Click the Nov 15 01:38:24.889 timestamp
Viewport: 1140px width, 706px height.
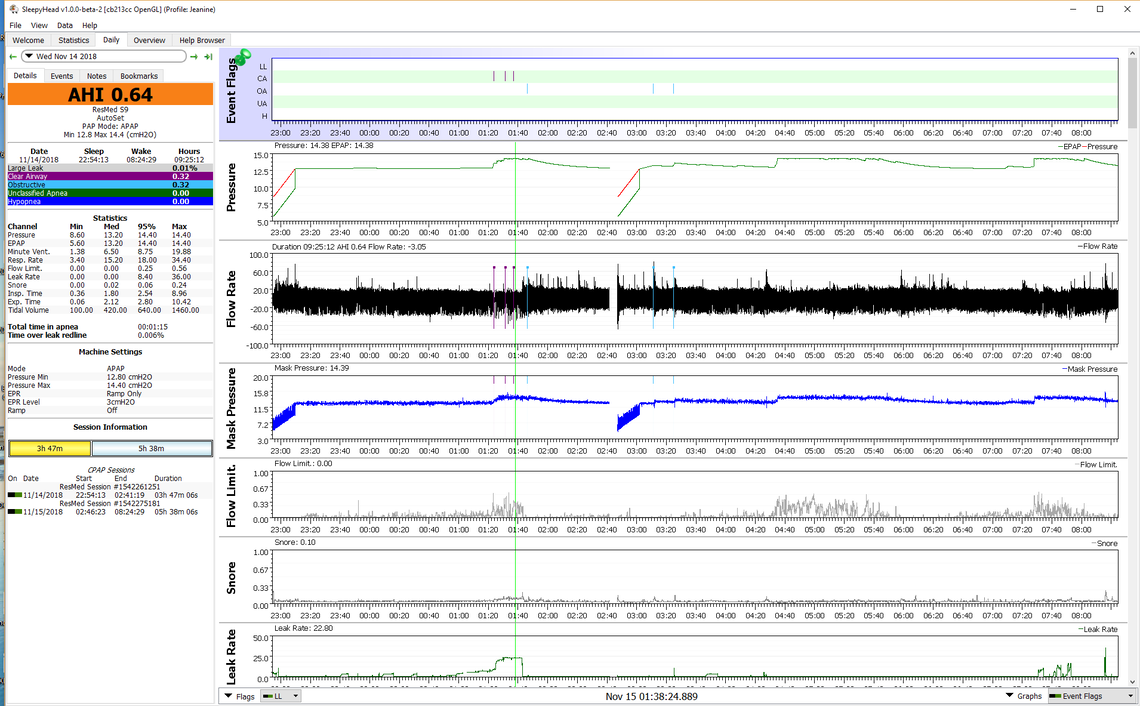651,697
